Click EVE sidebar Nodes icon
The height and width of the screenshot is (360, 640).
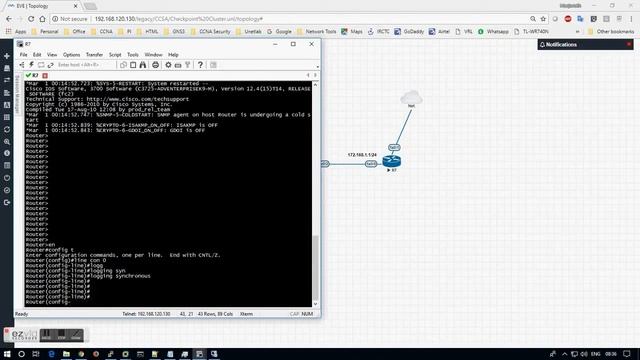[x=7, y=68]
